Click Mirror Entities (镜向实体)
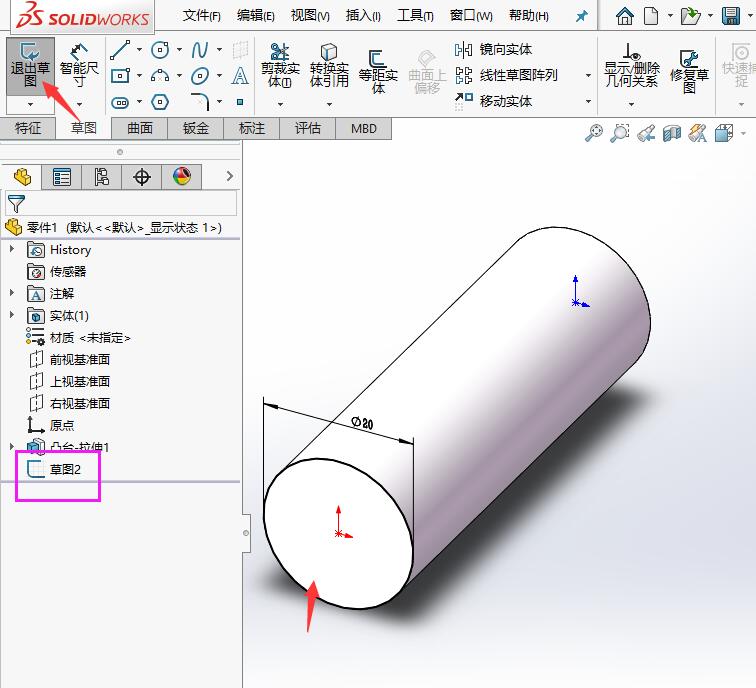756x688 pixels. pos(493,49)
